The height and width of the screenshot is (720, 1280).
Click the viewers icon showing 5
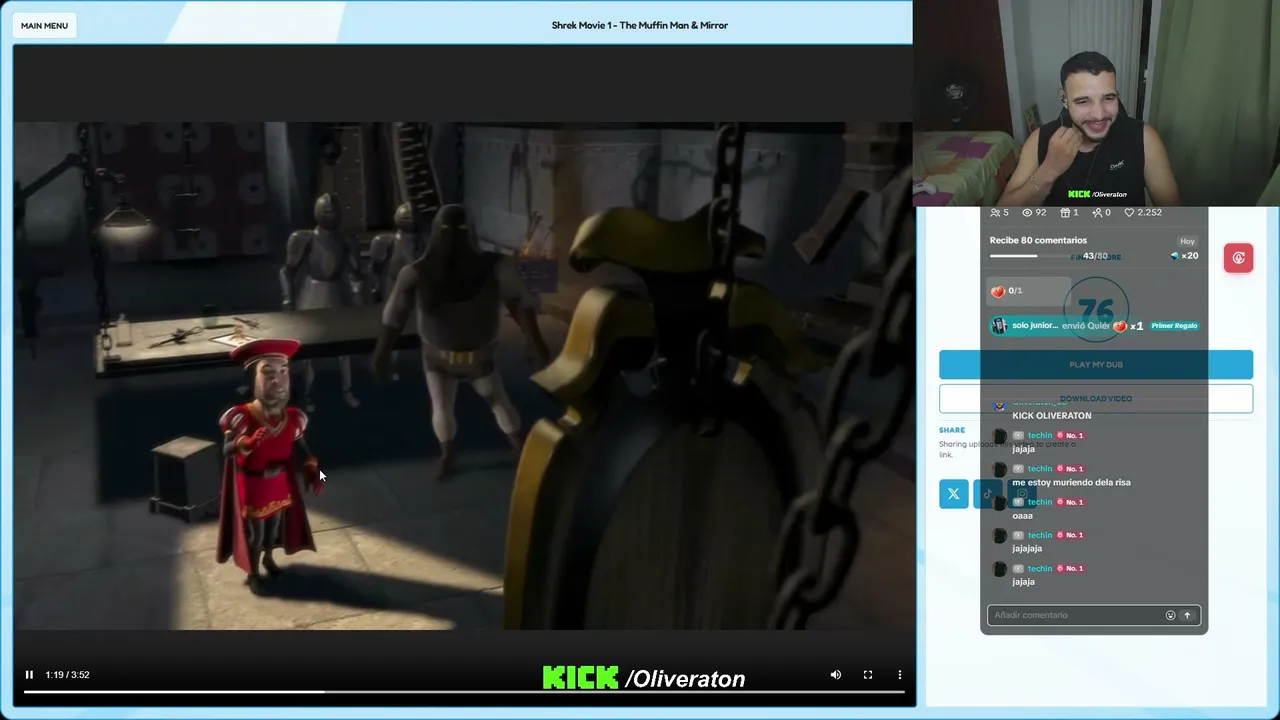(995, 213)
